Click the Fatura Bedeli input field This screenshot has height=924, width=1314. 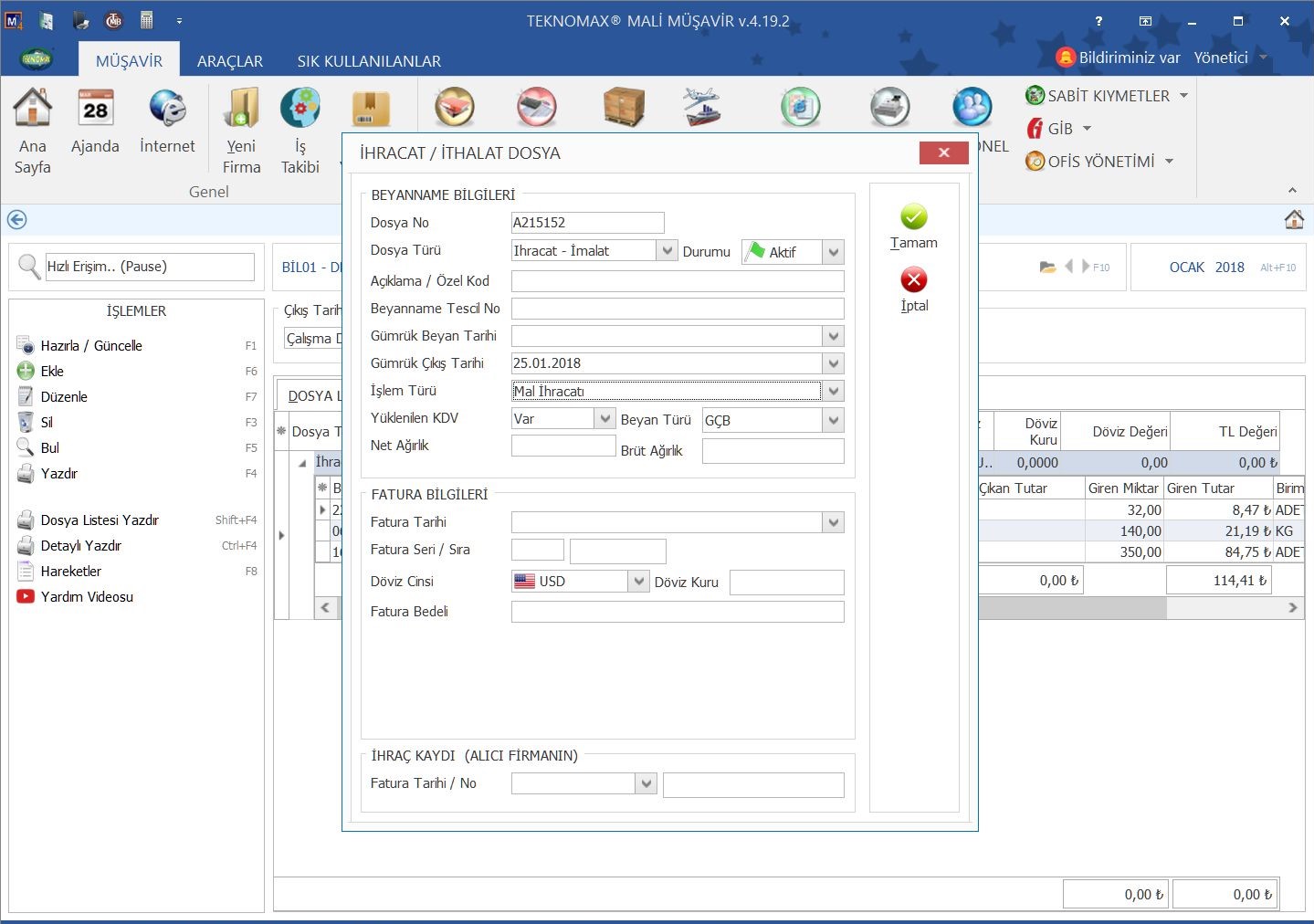(677, 612)
